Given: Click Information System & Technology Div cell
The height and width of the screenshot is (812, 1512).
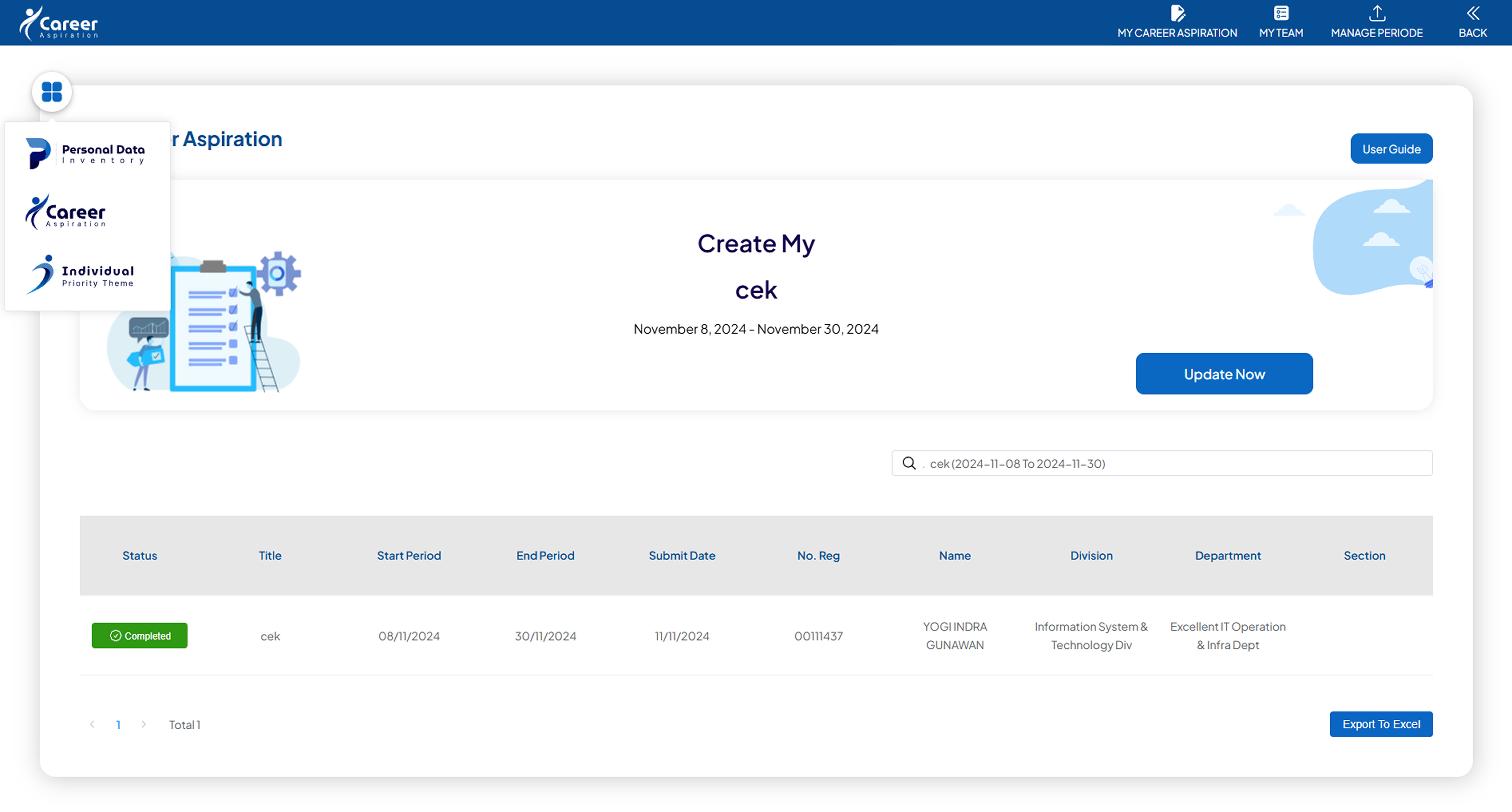Looking at the screenshot, I should tap(1091, 636).
